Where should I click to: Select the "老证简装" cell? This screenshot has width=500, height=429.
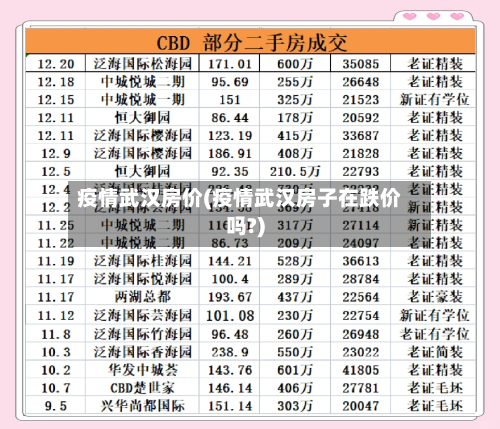coord(435,352)
